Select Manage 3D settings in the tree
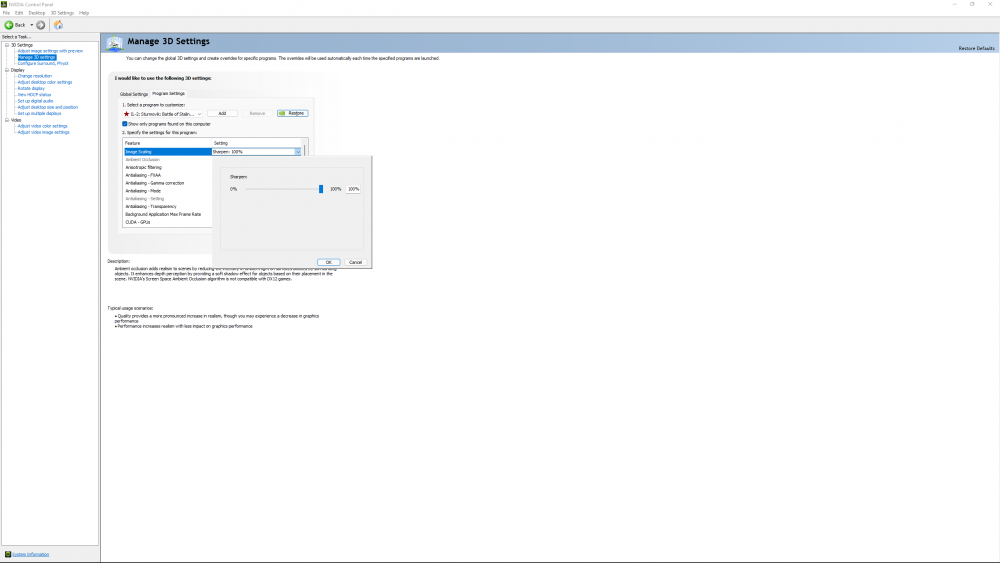The width and height of the screenshot is (1000, 563). point(36,57)
